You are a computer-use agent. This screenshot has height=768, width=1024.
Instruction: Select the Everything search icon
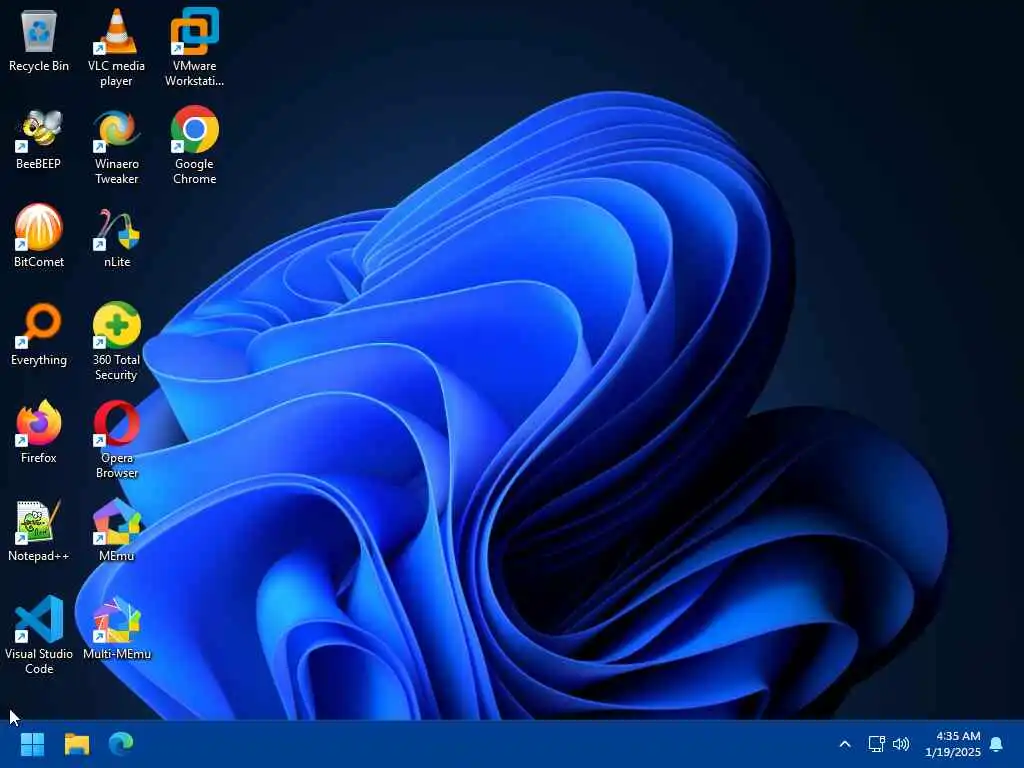tap(39, 334)
